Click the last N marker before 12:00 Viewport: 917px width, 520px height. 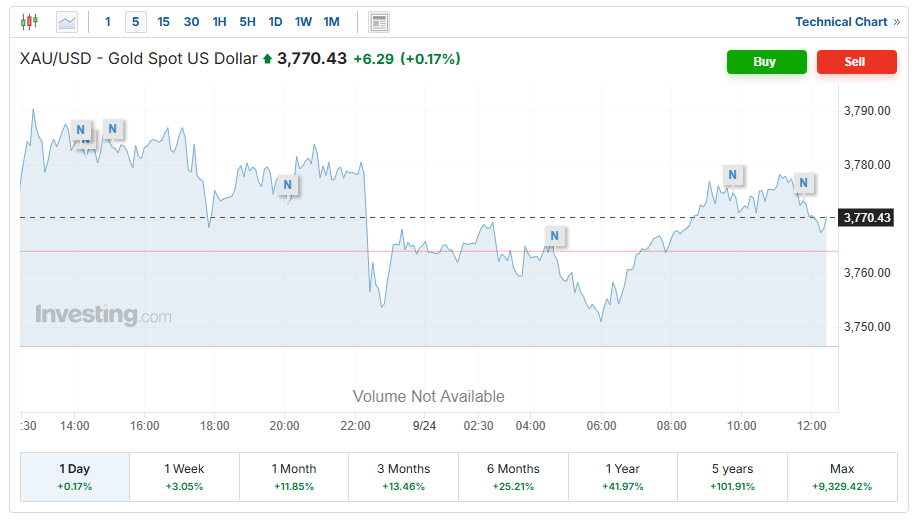803,183
